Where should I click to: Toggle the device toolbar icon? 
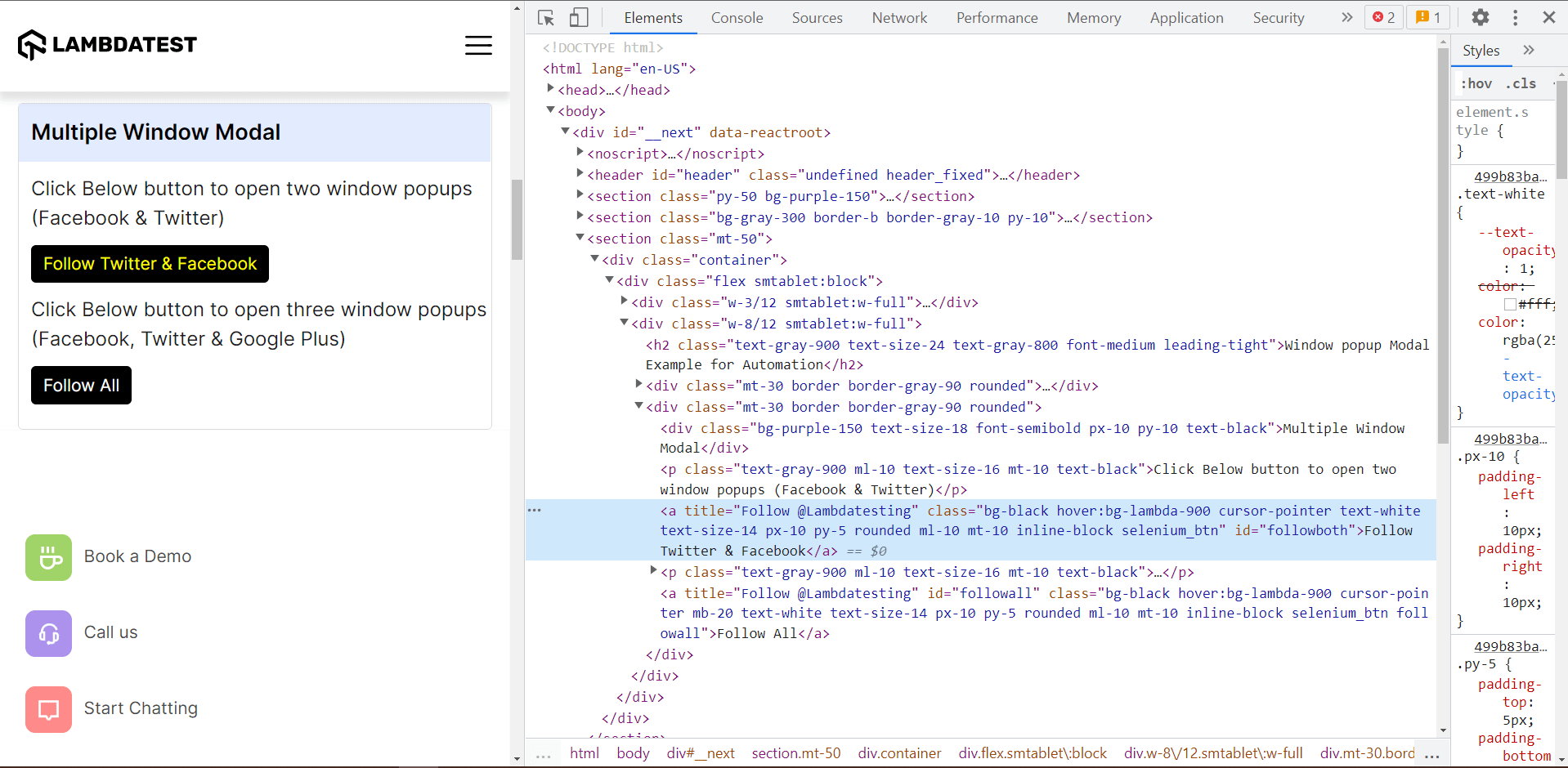pos(579,18)
